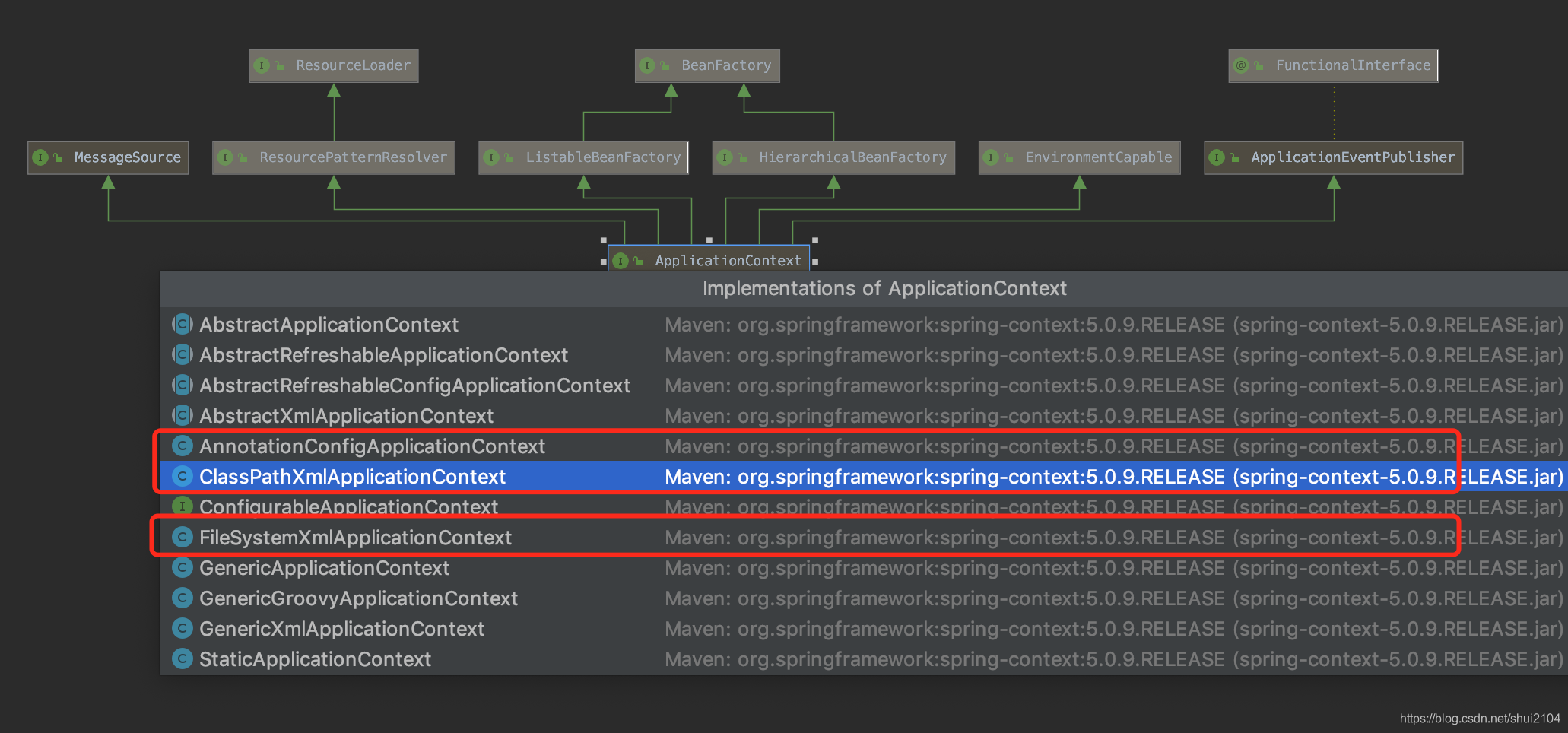Click the MessageSource node label
This screenshot has width=1568, height=733.
click(x=128, y=157)
